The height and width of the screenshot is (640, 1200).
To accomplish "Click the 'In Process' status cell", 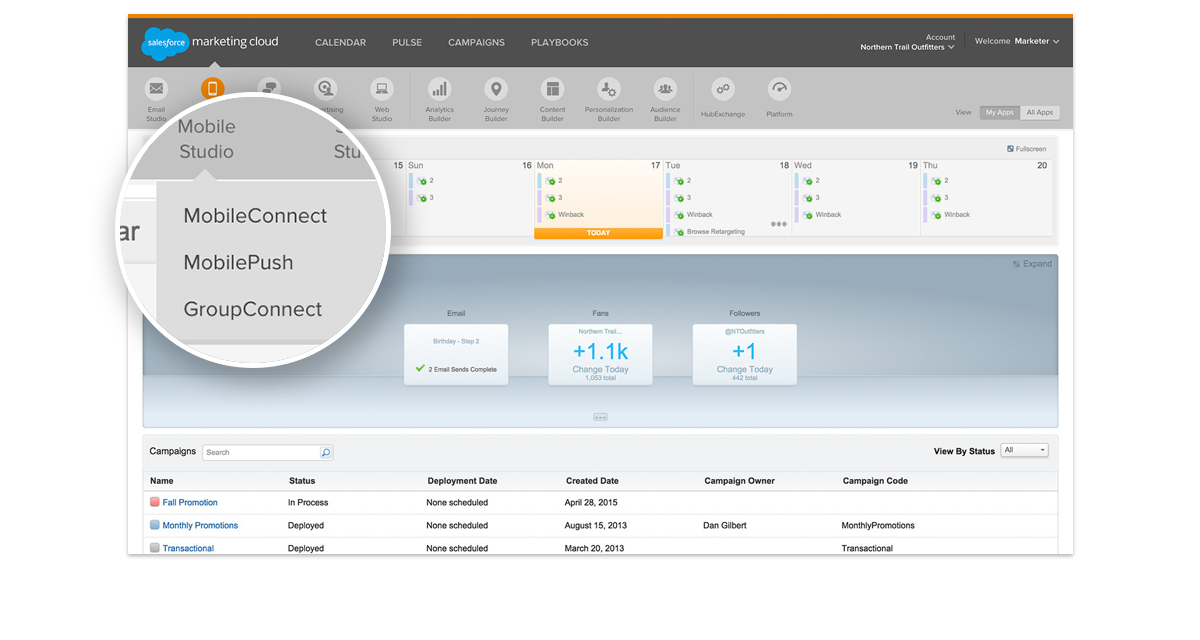I will coord(308,502).
